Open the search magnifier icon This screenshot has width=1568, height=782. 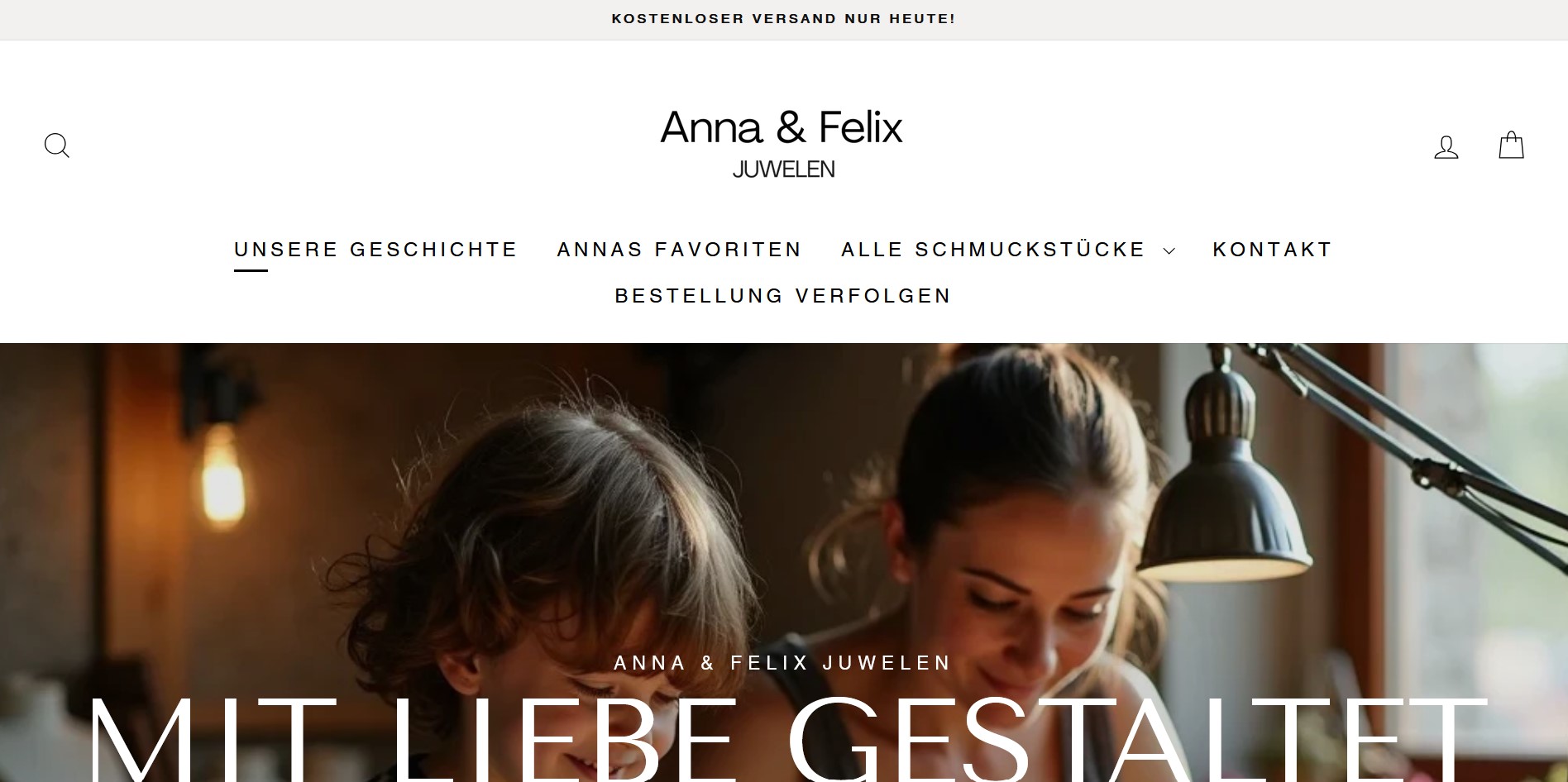point(56,145)
